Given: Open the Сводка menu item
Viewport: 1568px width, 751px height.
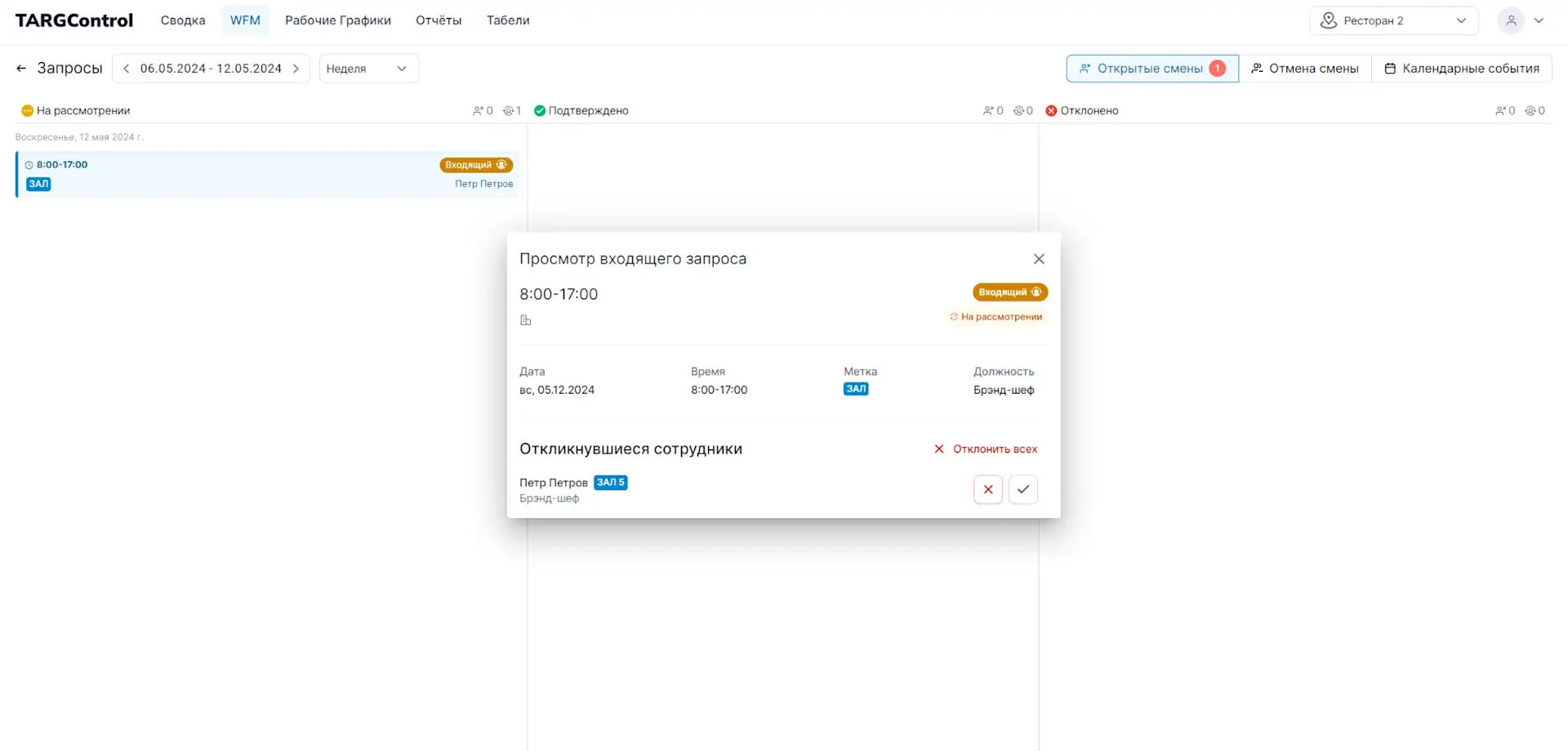Looking at the screenshot, I should (183, 20).
